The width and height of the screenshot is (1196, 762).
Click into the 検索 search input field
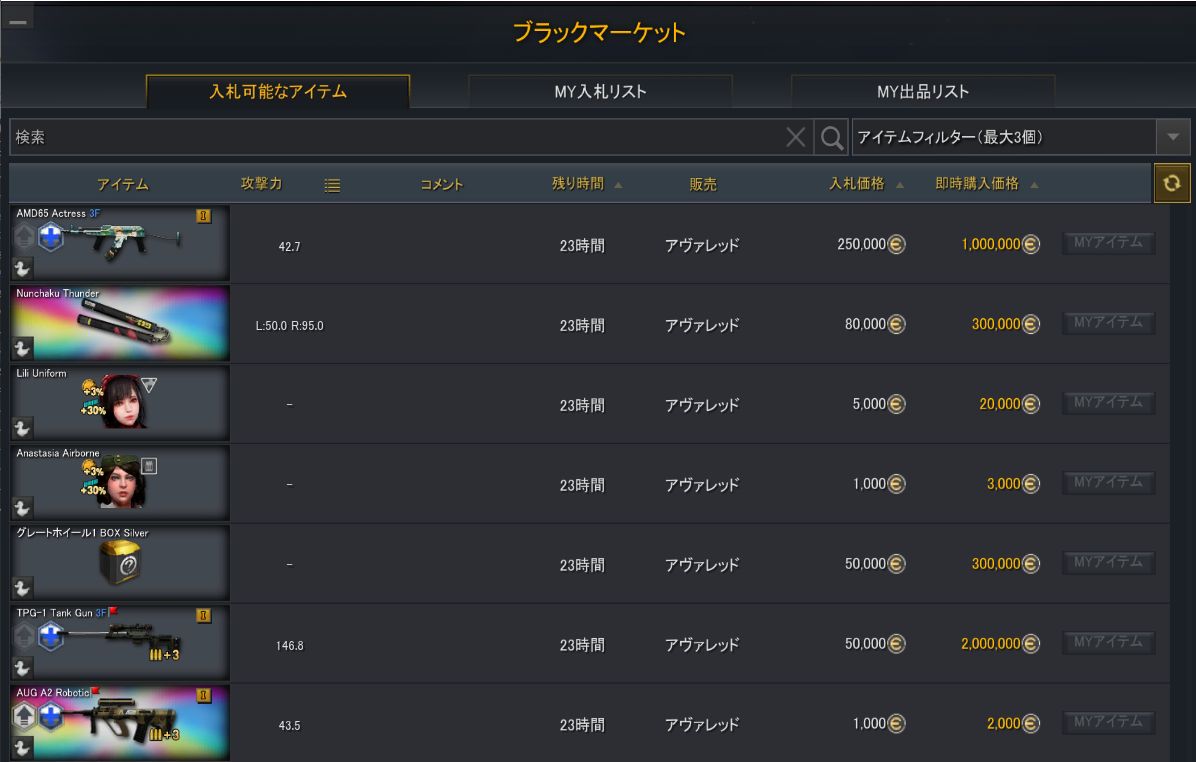point(397,137)
